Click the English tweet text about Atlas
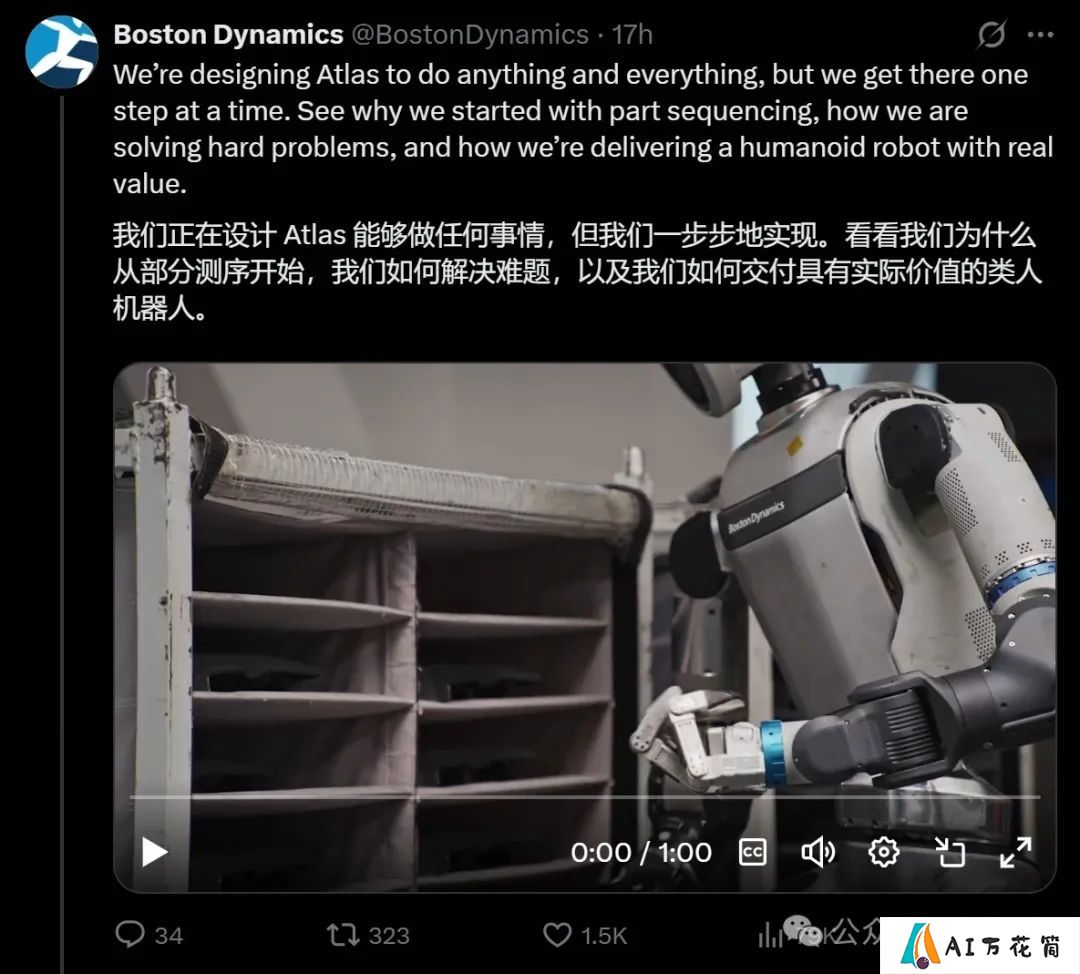The height and width of the screenshot is (974, 1080). coord(583,129)
